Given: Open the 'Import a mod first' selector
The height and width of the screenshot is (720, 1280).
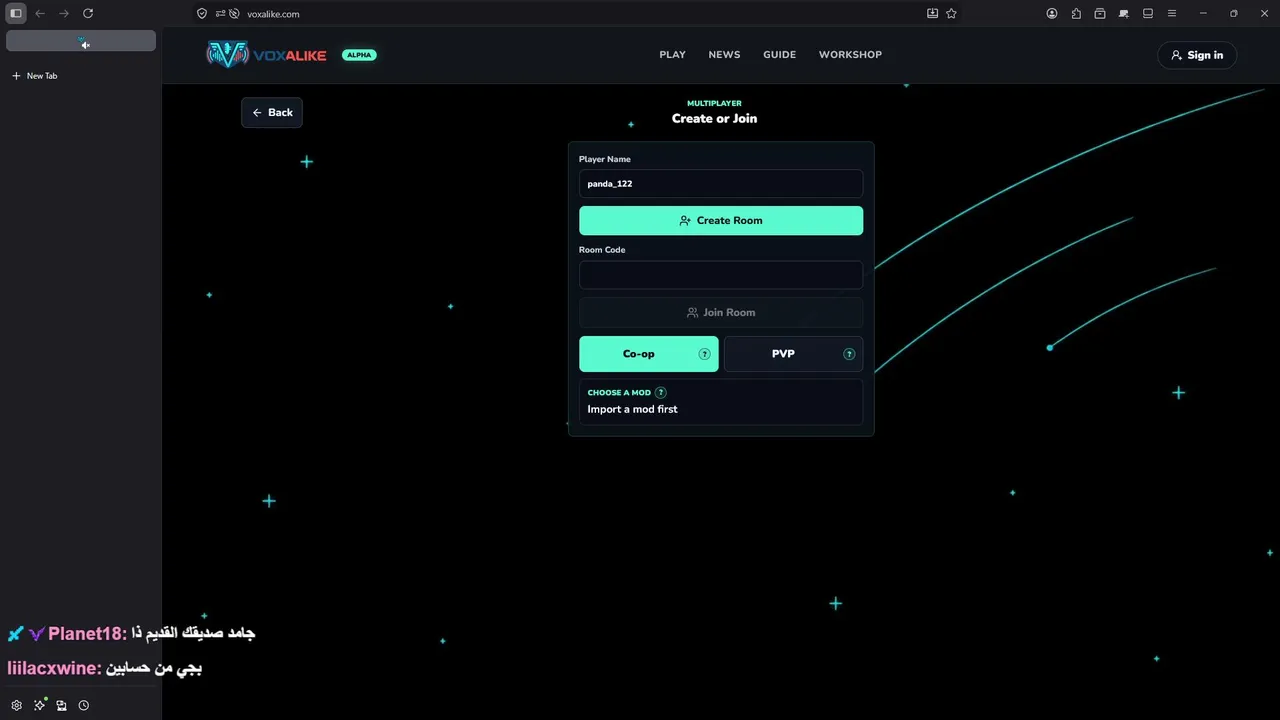Looking at the screenshot, I should pos(721,402).
